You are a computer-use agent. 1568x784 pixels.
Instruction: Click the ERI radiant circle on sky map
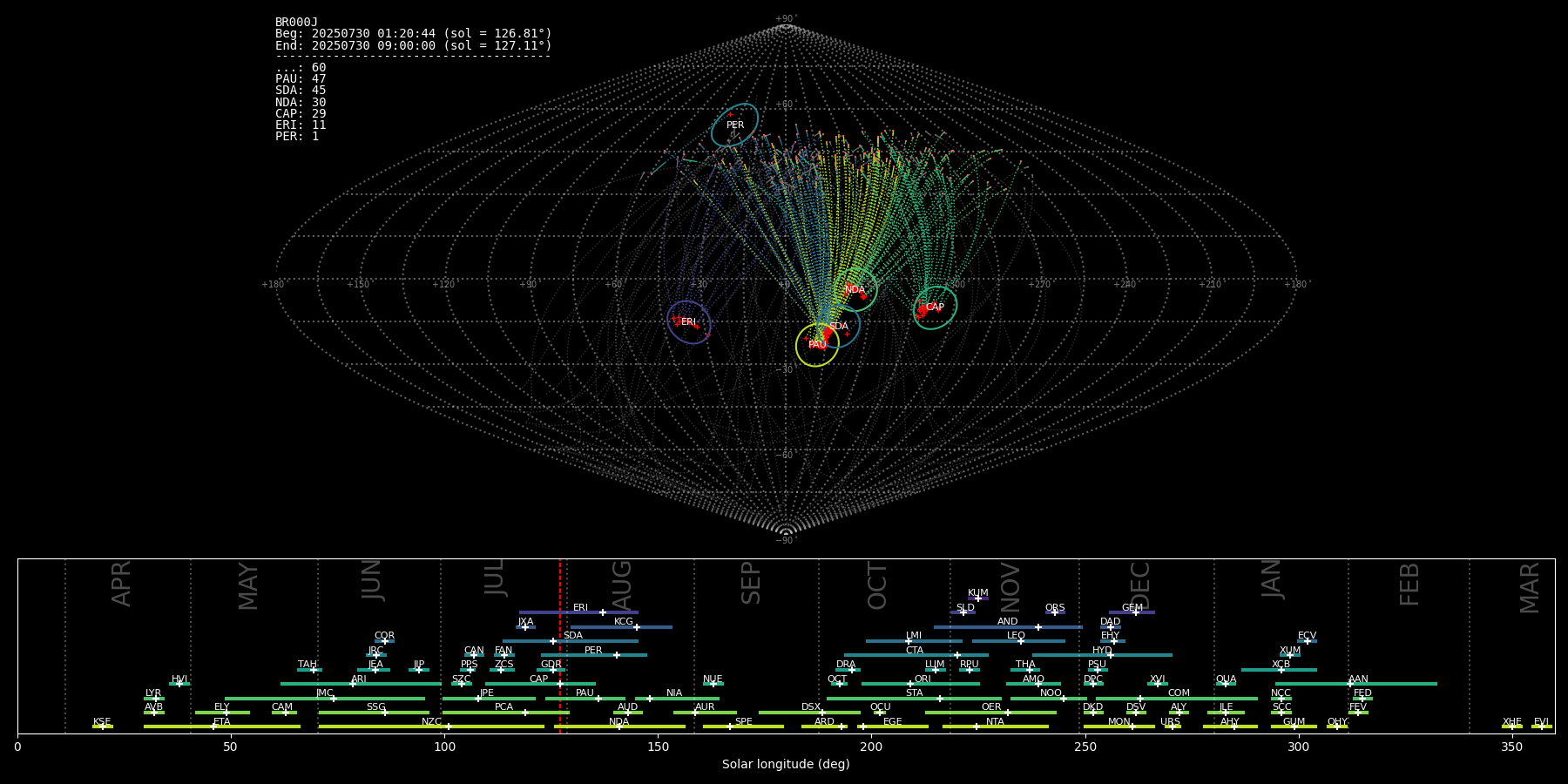[x=688, y=321]
